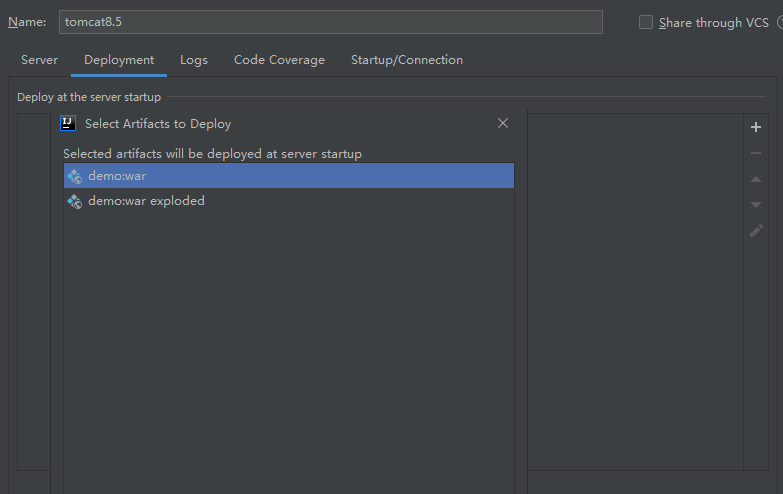Open the Code Coverage tab
The height and width of the screenshot is (494, 783).
pos(279,60)
